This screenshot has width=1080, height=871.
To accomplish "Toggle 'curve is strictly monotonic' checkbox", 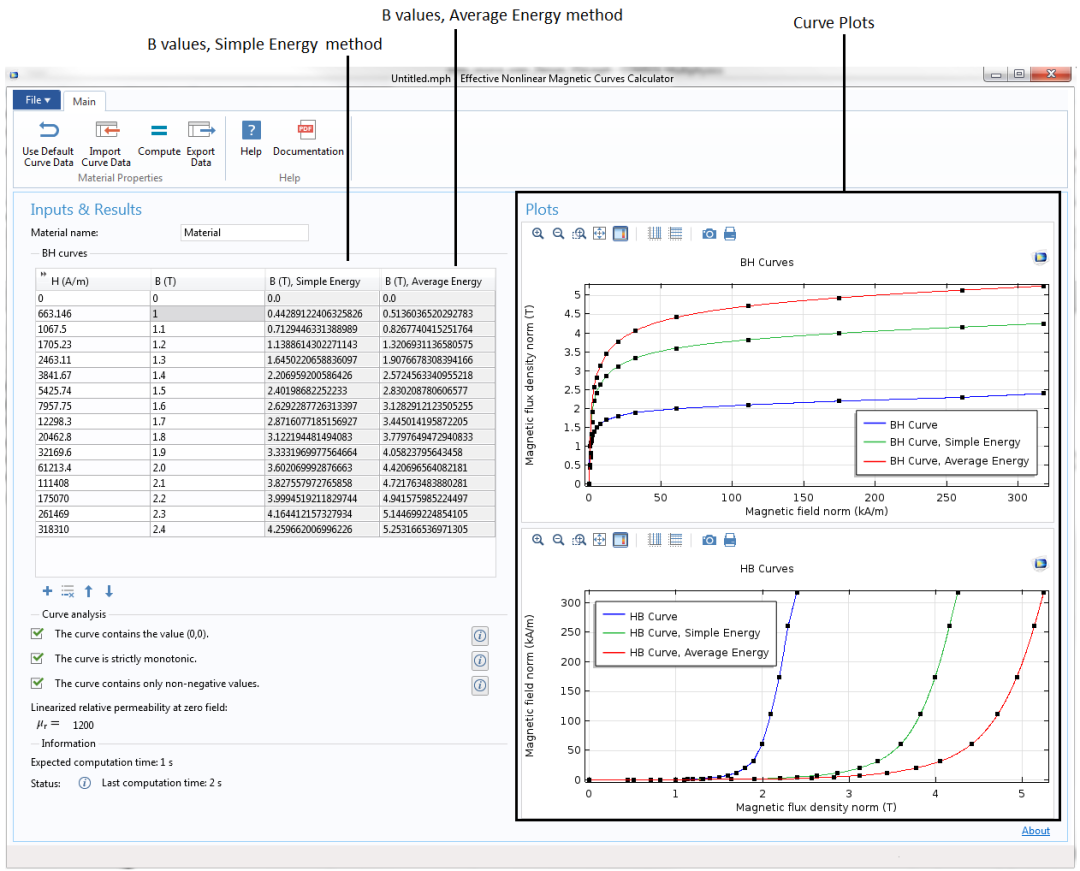I will tap(38, 658).
